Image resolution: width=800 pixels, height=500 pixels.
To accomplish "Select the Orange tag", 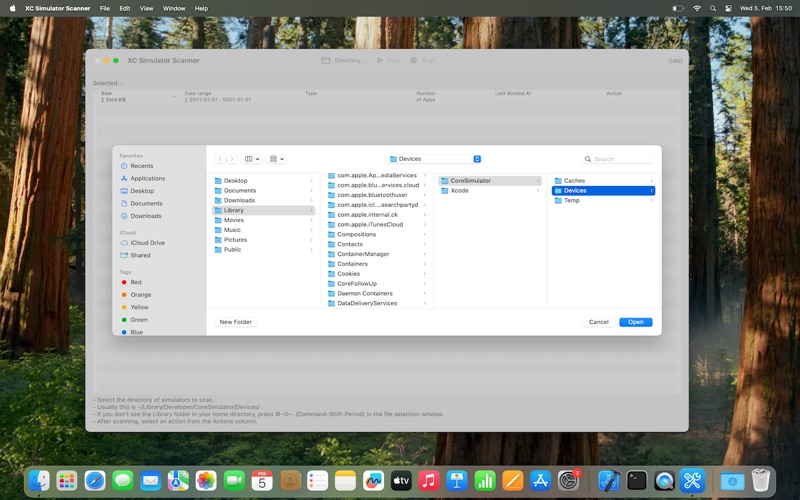I will (x=136, y=295).
